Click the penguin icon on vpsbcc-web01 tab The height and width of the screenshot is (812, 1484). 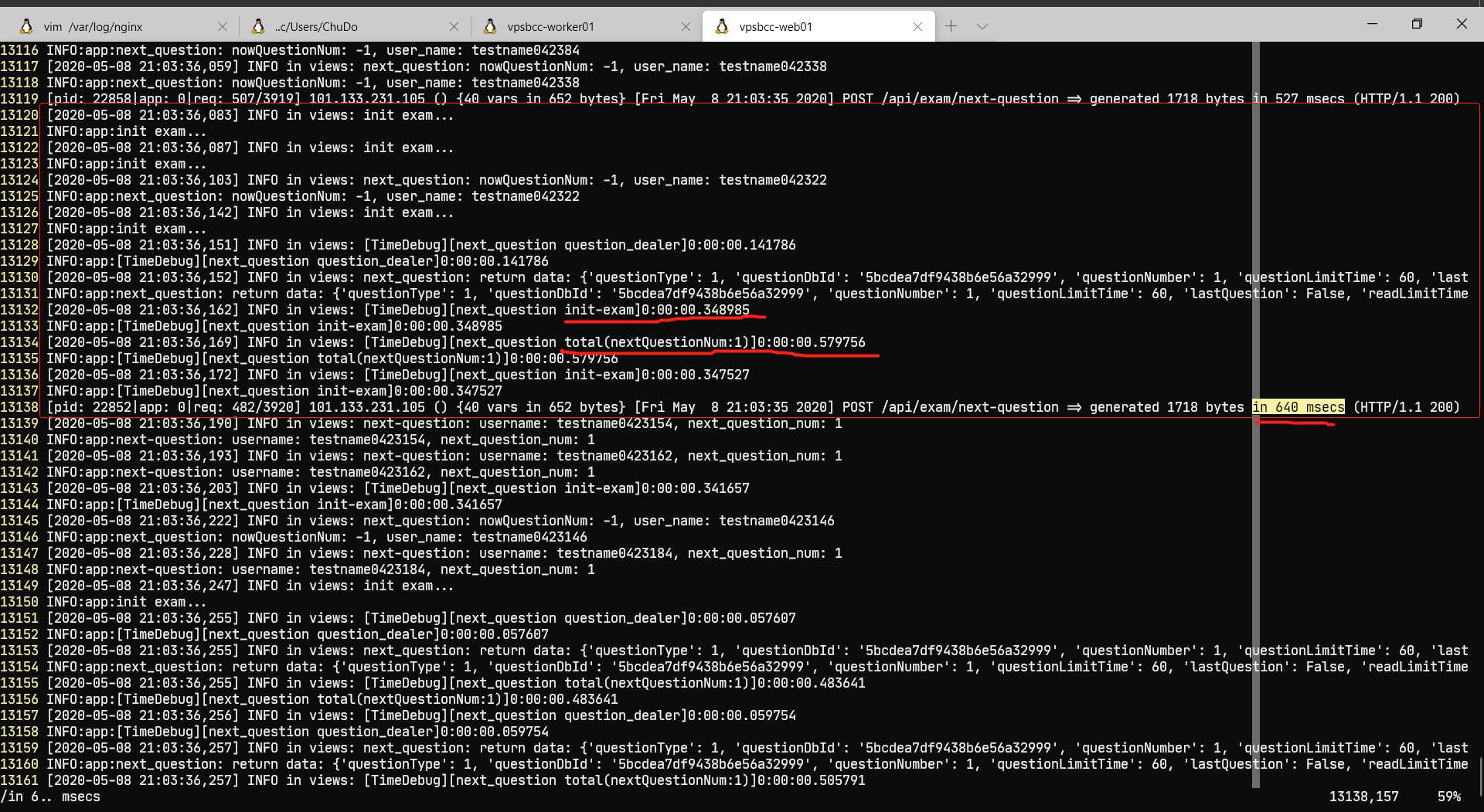(722, 26)
